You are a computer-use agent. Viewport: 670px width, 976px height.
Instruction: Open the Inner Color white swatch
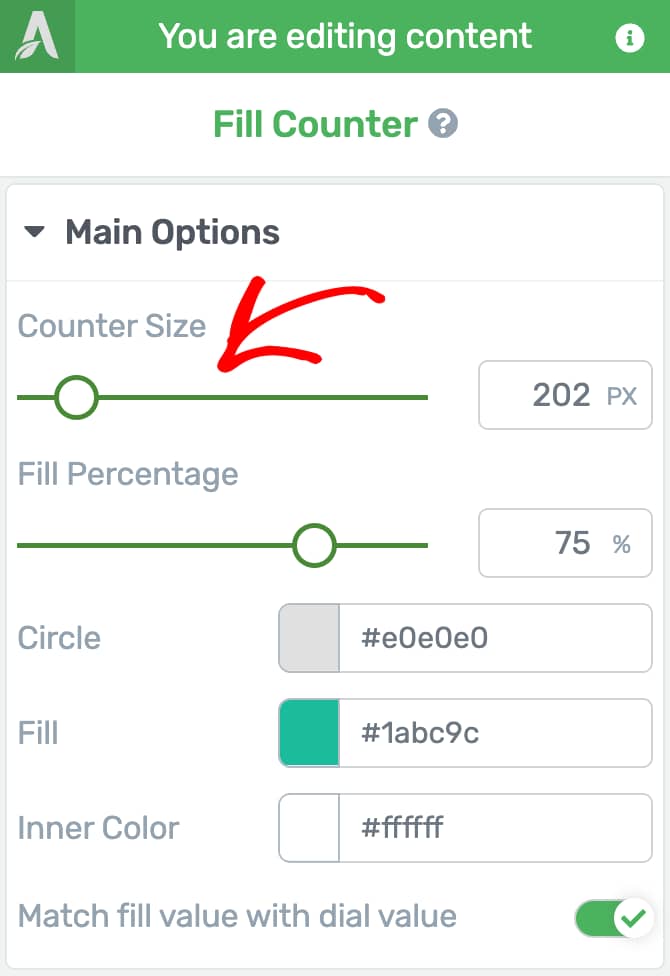click(x=309, y=828)
